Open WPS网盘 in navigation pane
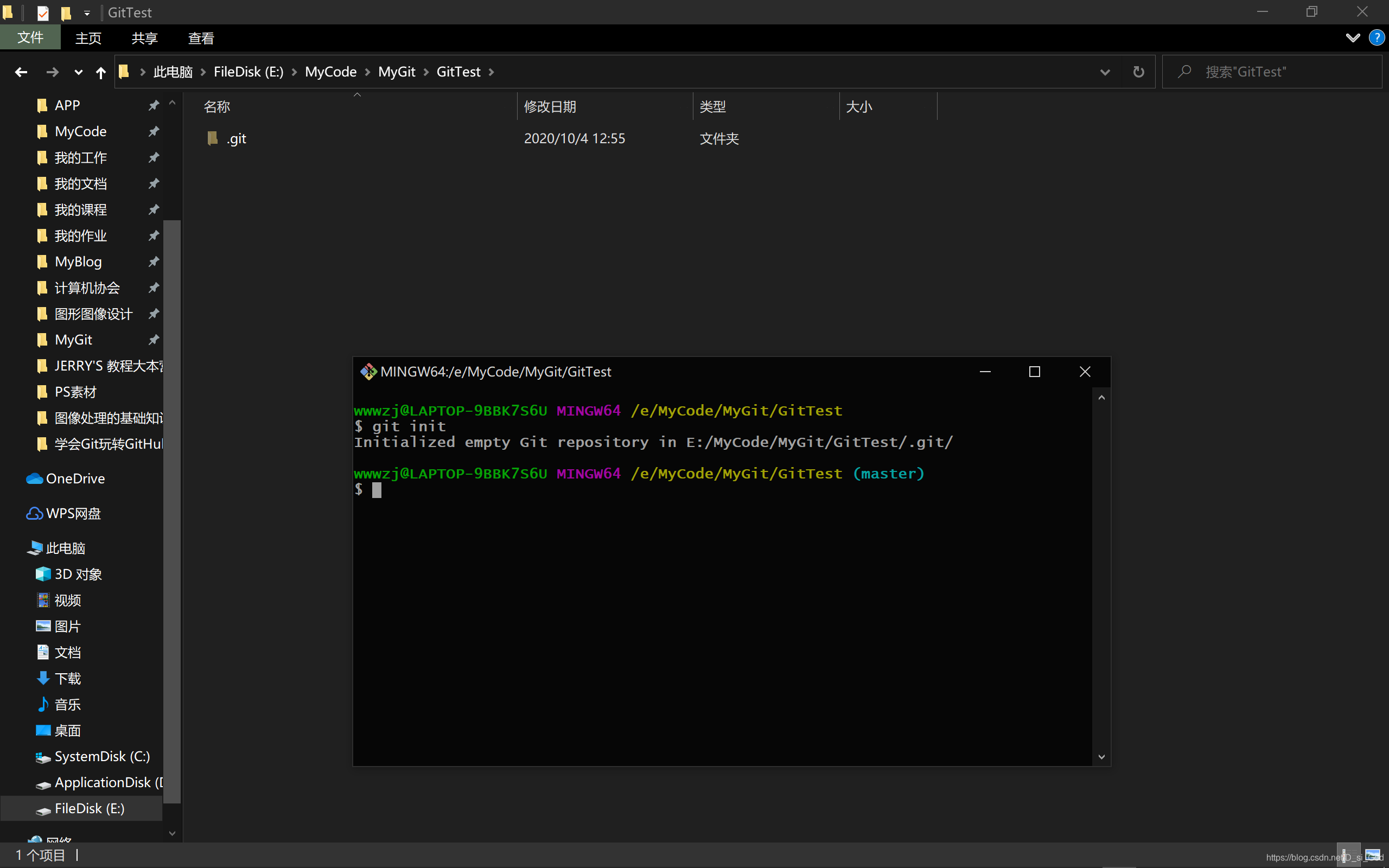The width and height of the screenshot is (1389, 868). [x=73, y=513]
